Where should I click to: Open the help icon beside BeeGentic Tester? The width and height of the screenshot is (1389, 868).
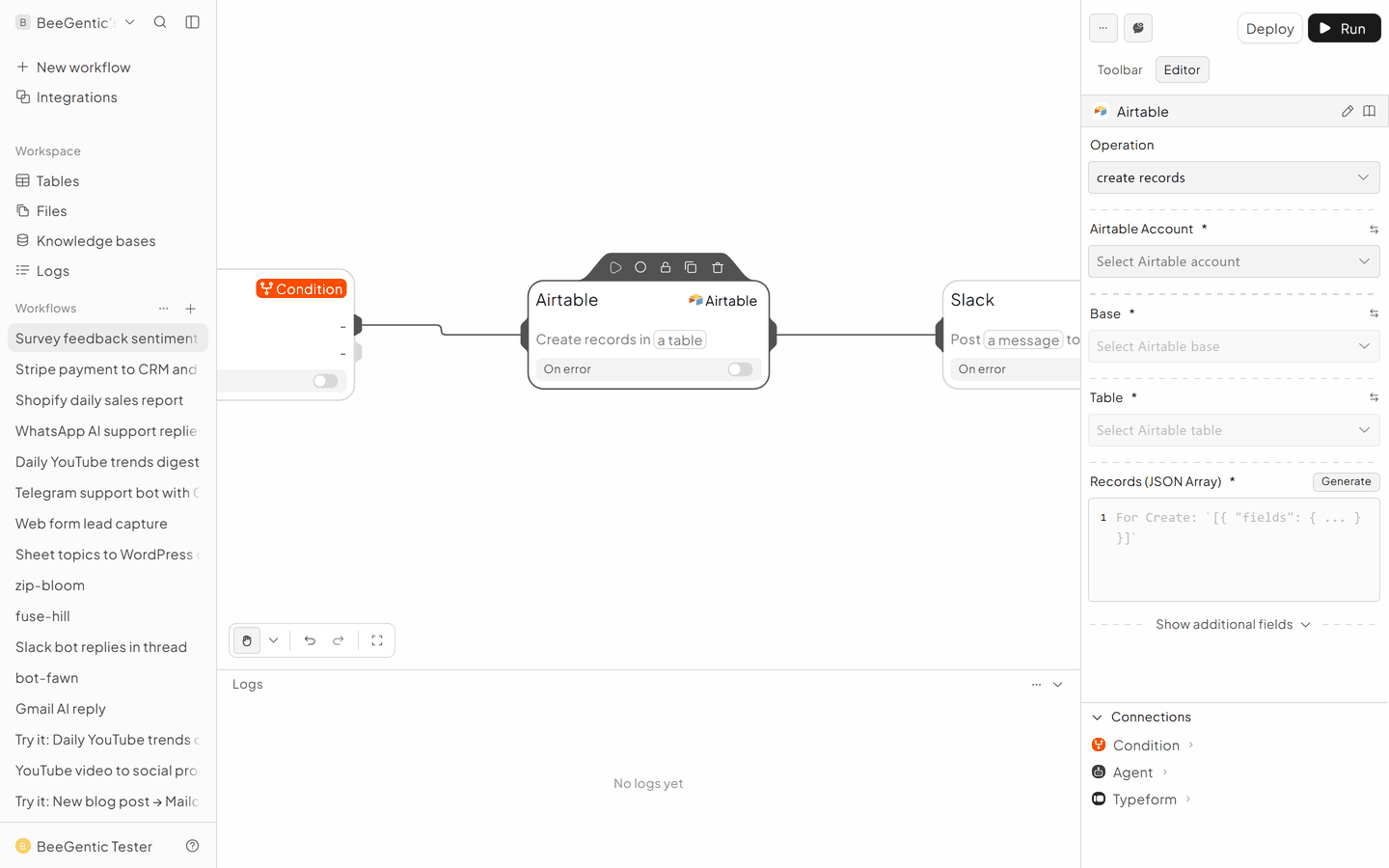(192, 846)
